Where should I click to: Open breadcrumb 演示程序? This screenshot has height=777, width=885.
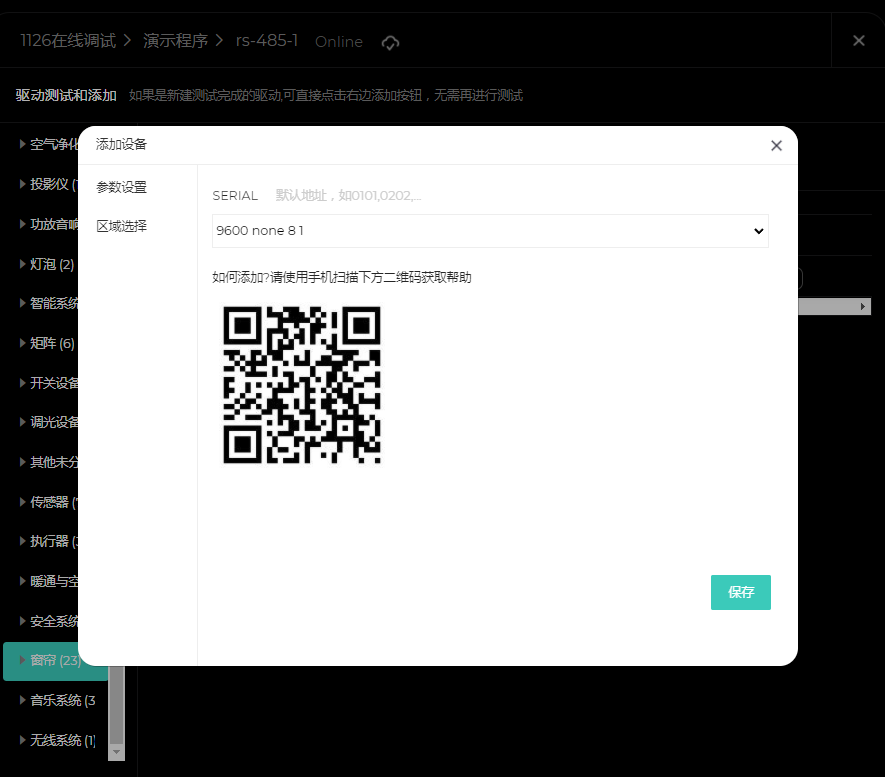[x=175, y=41]
